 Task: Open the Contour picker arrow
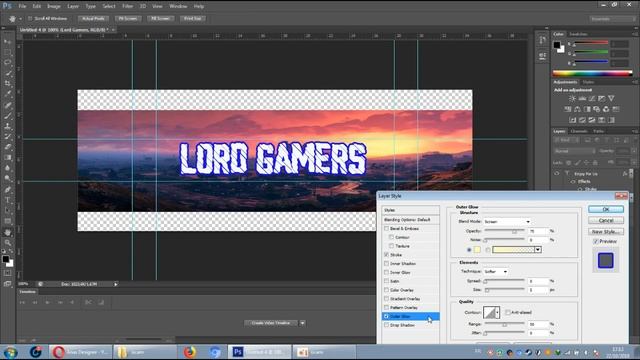(497, 313)
